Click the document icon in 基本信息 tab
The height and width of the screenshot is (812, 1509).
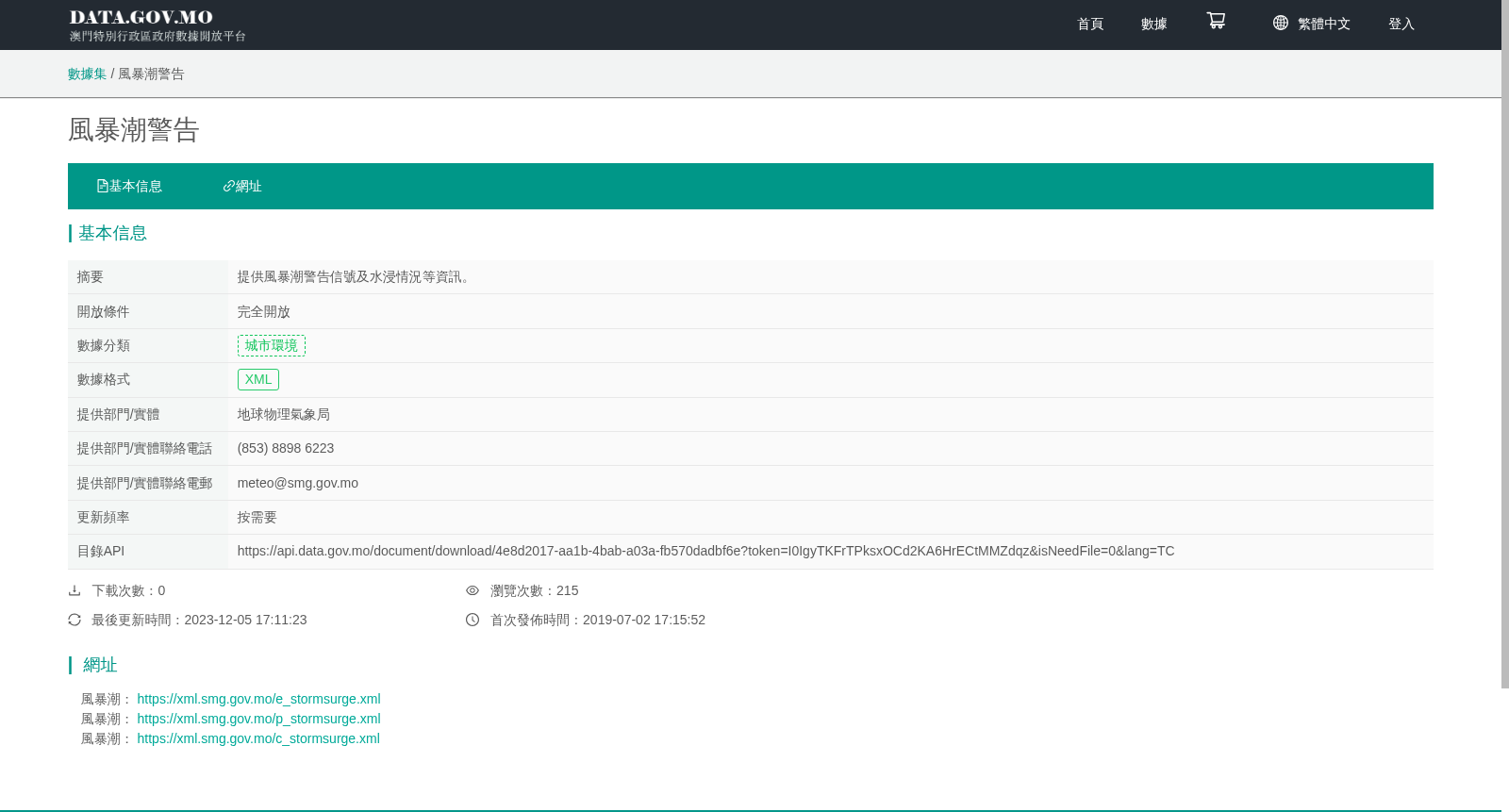(x=102, y=186)
